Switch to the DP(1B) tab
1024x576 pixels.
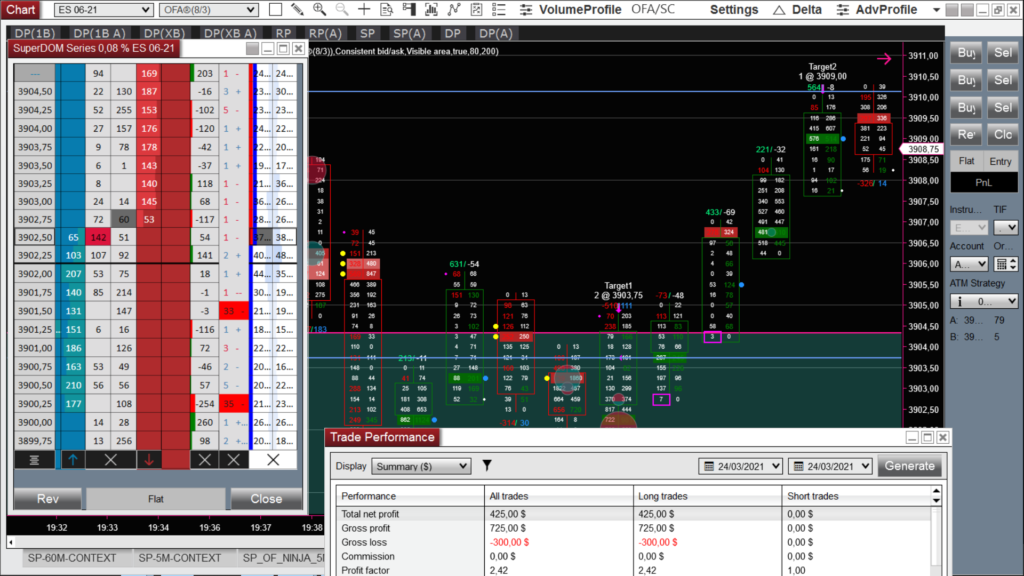tap(35, 33)
